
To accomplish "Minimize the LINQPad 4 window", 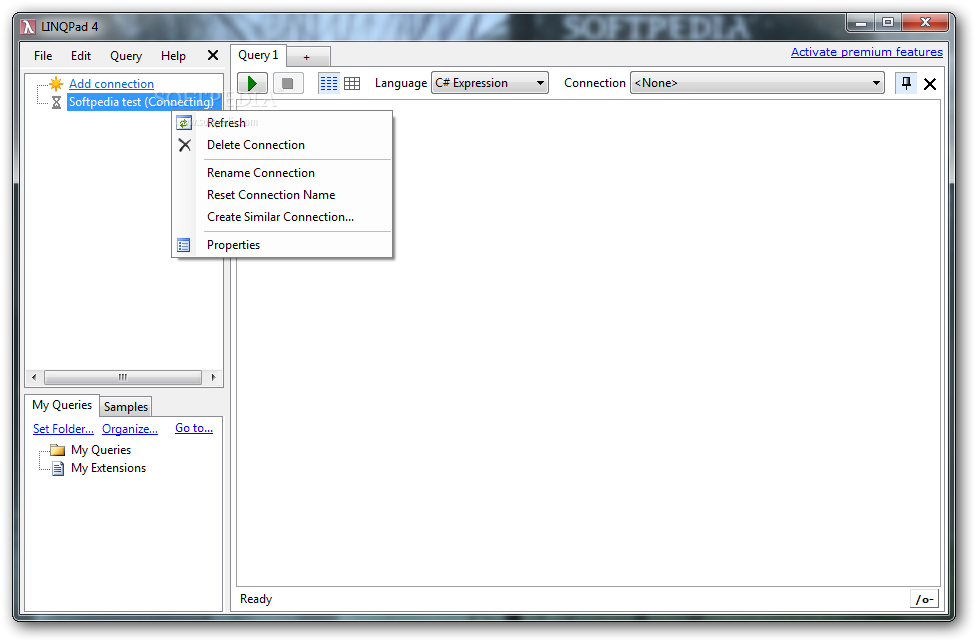I will click(x=861, y=23).
